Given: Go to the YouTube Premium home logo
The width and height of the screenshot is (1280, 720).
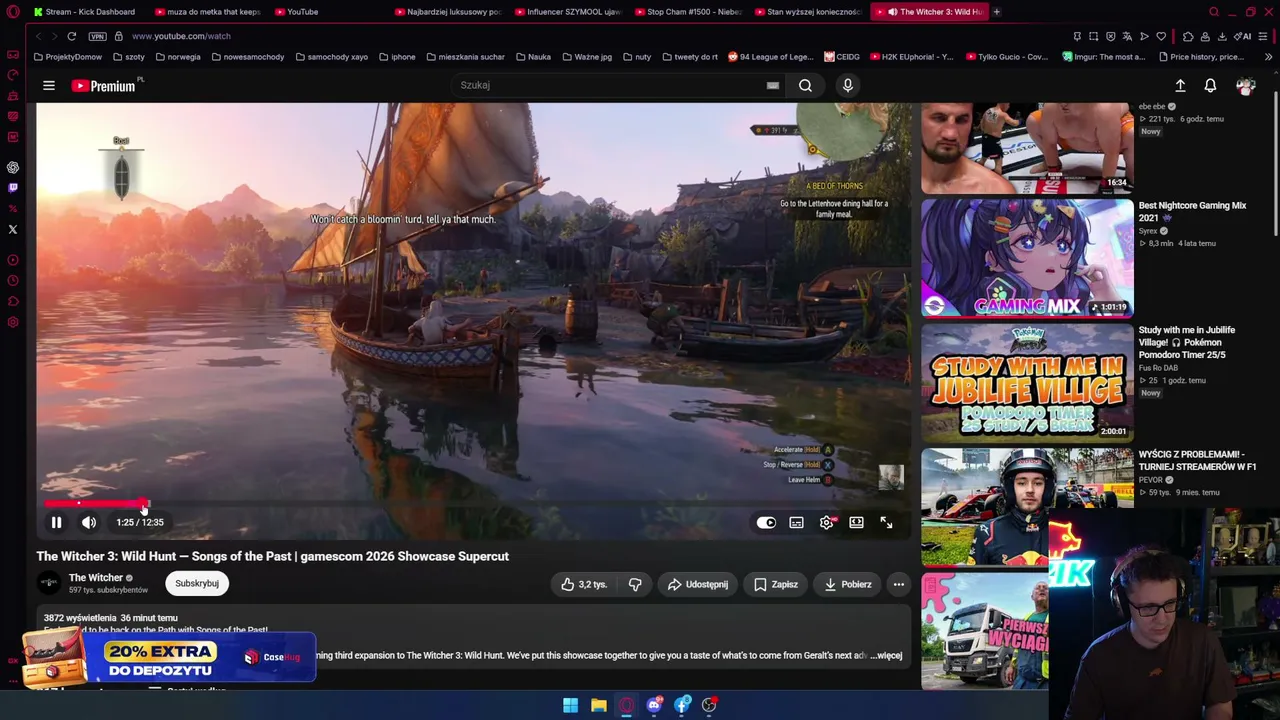Looking at the screenshot, I should 103,86.
